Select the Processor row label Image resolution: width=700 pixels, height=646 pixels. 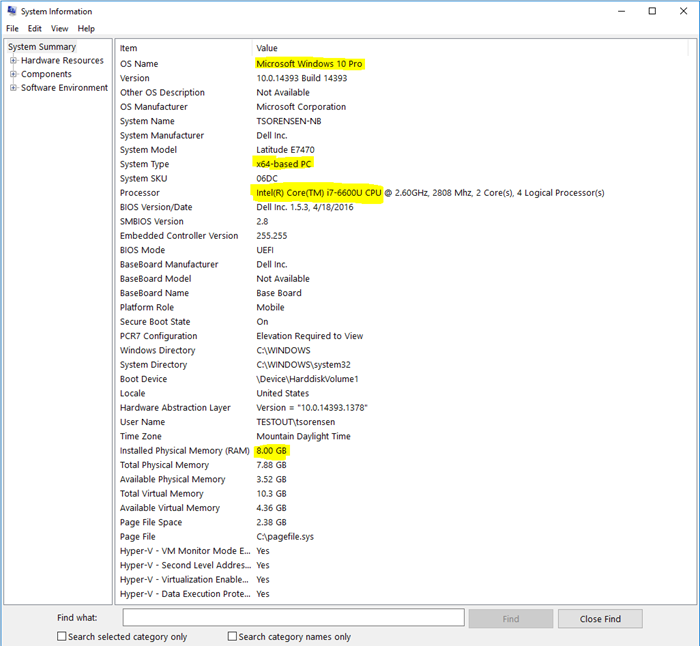tap(139, 193)
